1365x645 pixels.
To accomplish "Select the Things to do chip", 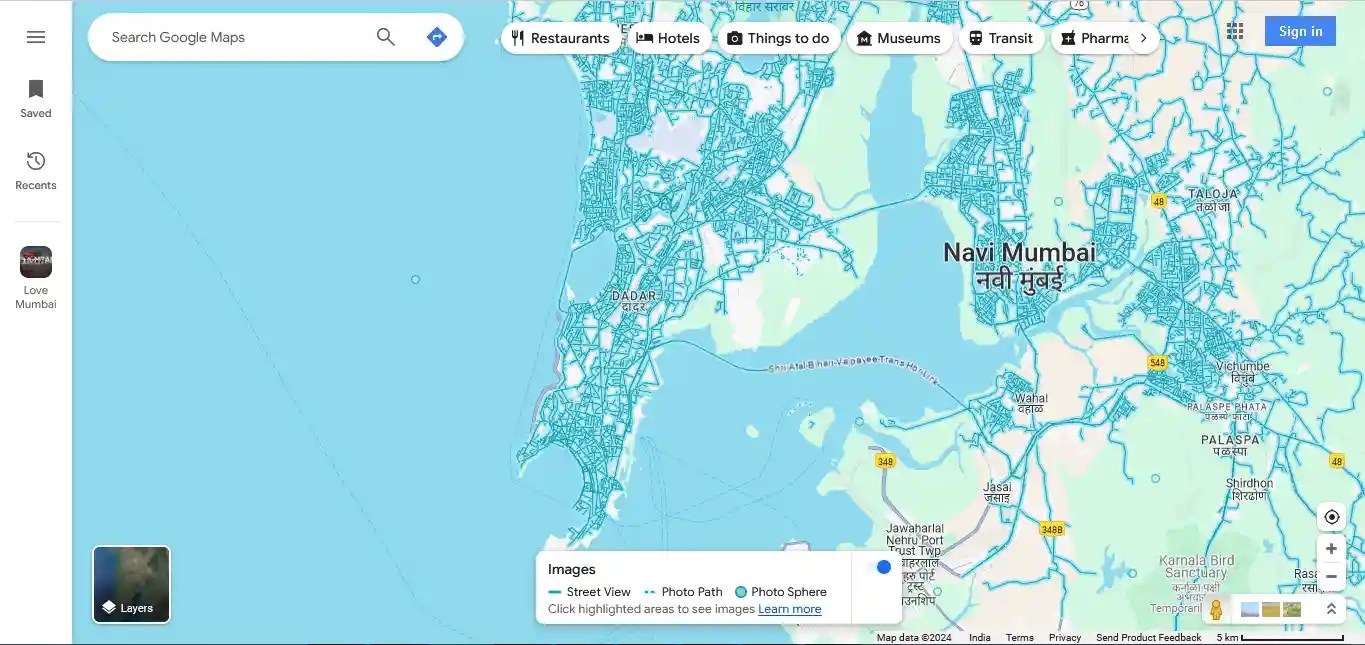I will (x=778, y=38).
